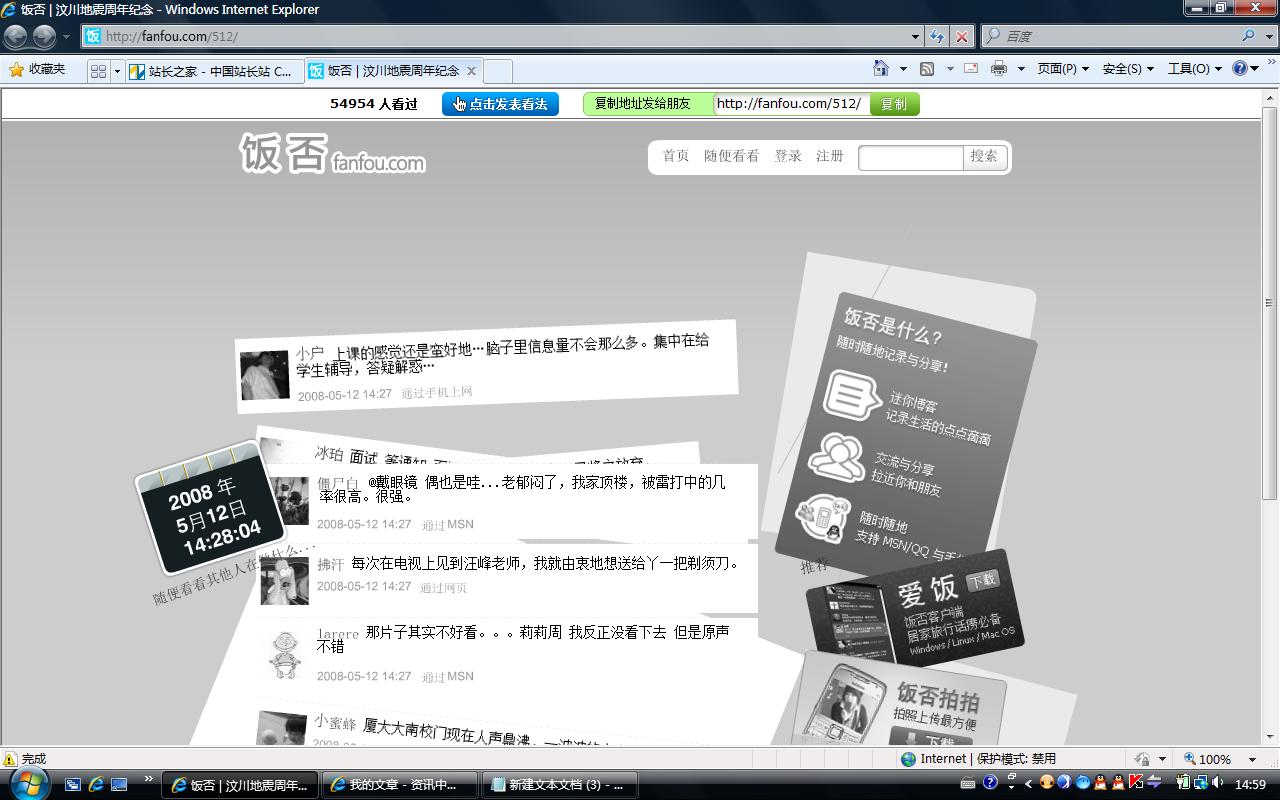Click the 点击发表看法 button
Image resolution: width=1280 pixels, height=800 pixels.
(x=500, y=104)
